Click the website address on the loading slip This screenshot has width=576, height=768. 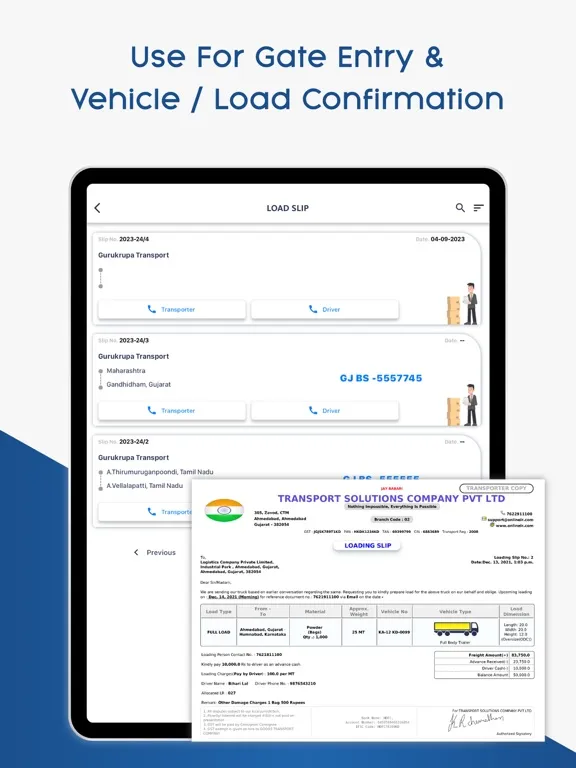click(x=513, y=526)
